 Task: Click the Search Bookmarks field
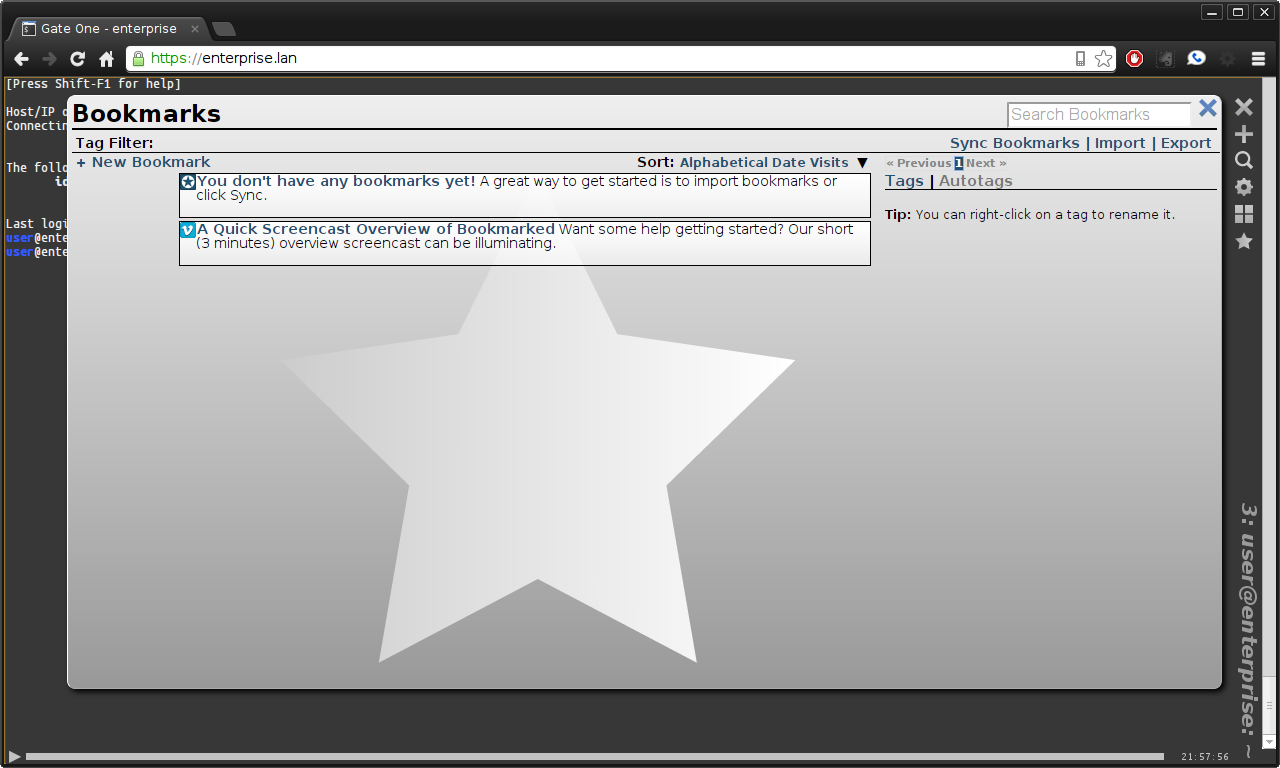pos(1097,114)
